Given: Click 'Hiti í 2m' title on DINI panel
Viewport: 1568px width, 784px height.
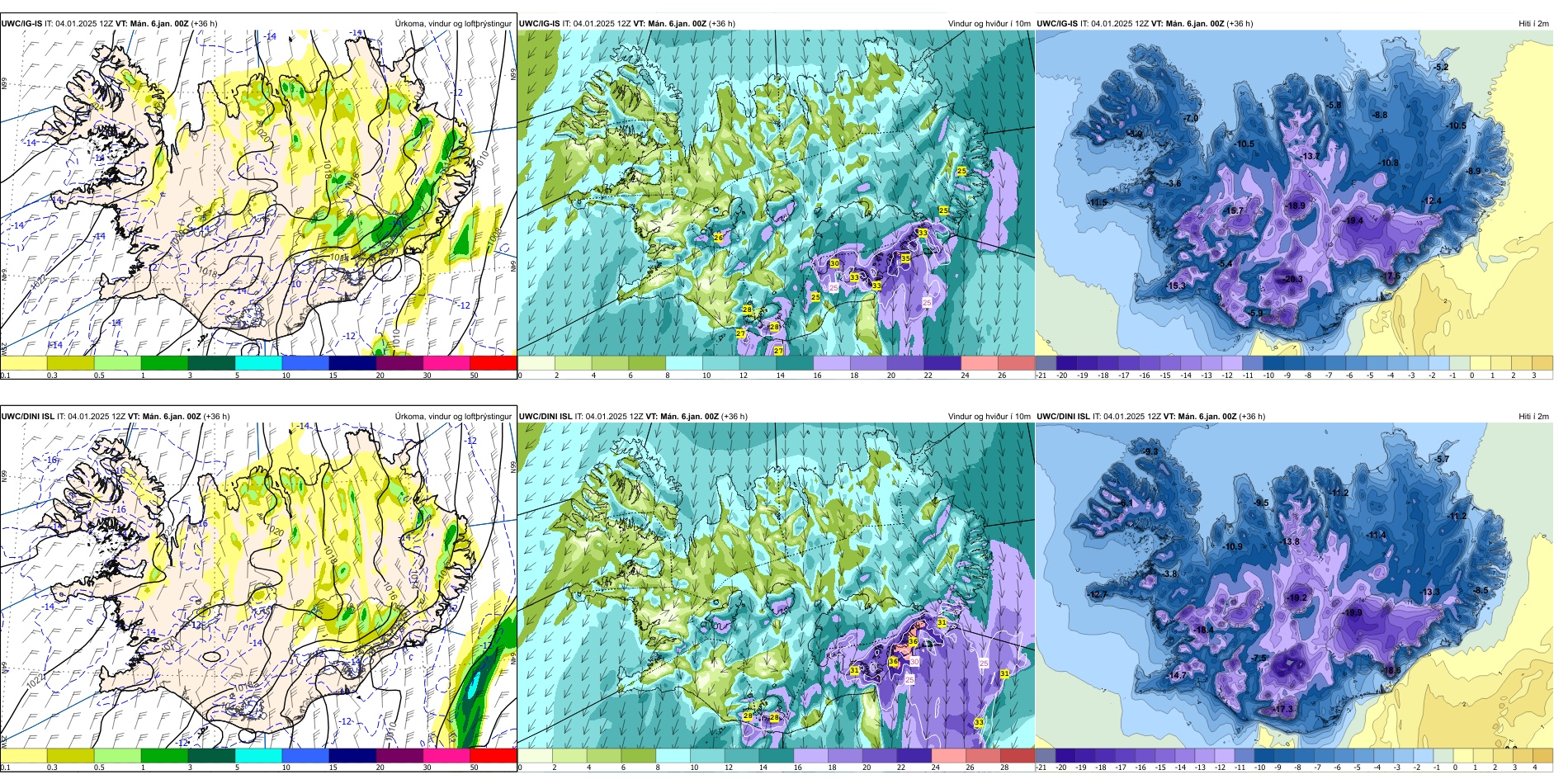Looking at the screenshot, I should tap(1533, 417).
